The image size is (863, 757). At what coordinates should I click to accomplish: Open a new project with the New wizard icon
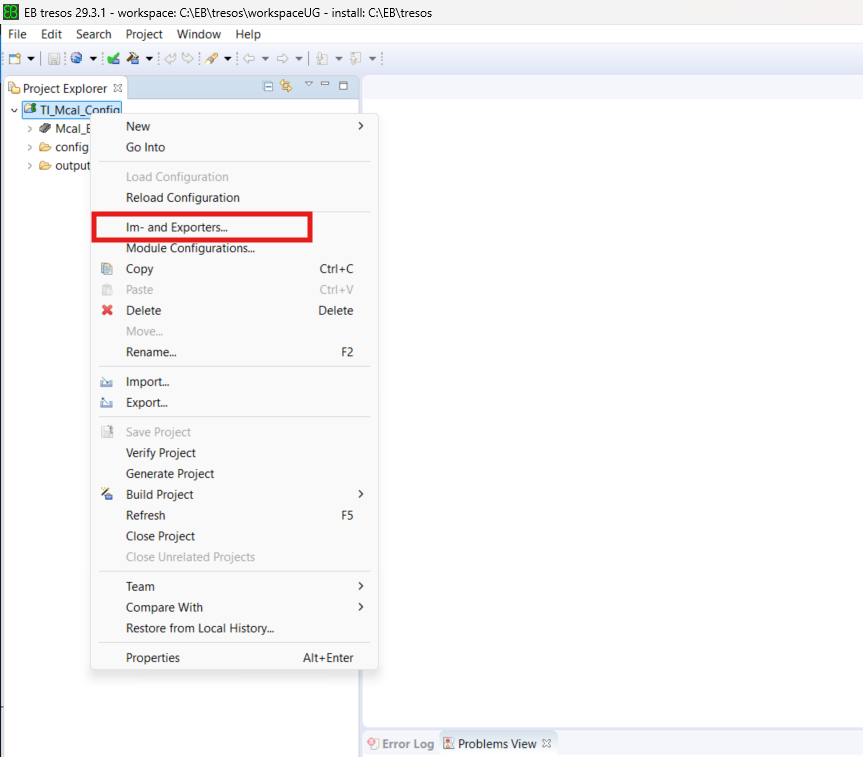(14, 58)
